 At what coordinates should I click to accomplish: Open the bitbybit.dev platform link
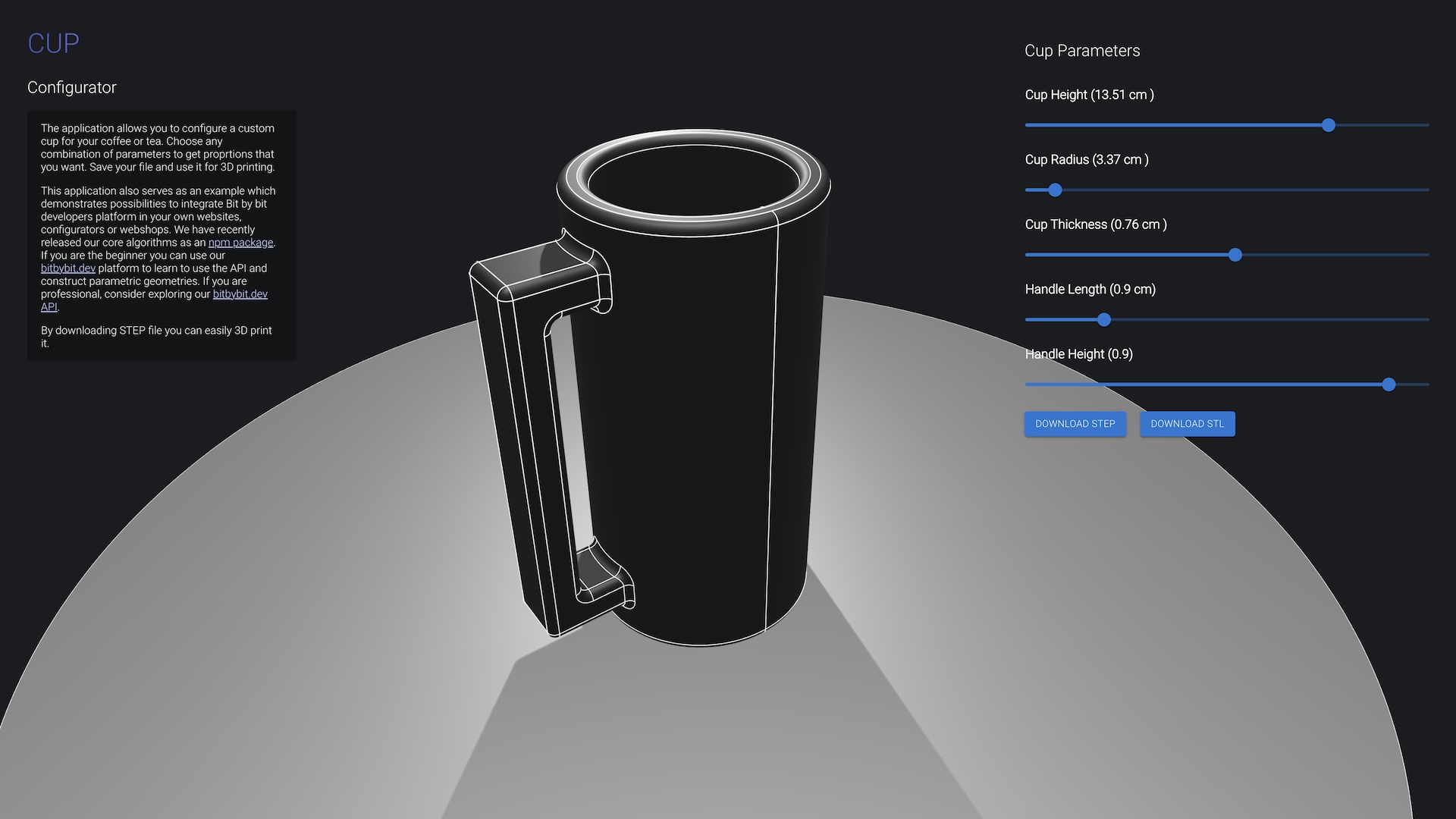coord(68,268)
